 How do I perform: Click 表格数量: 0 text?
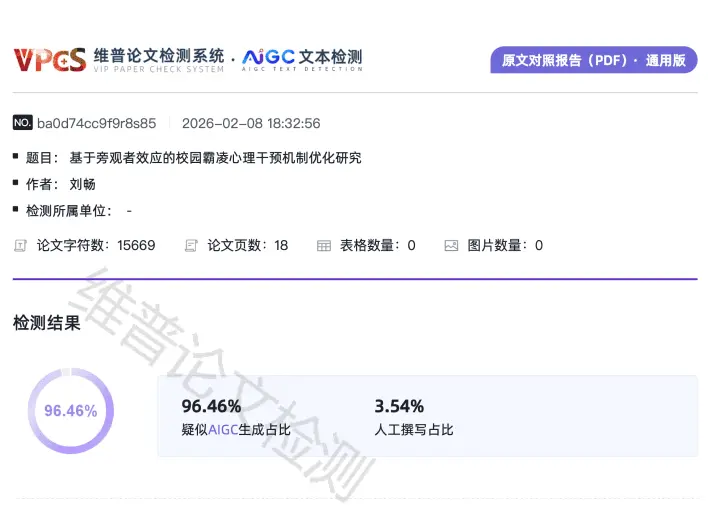[x=377, y=245]
